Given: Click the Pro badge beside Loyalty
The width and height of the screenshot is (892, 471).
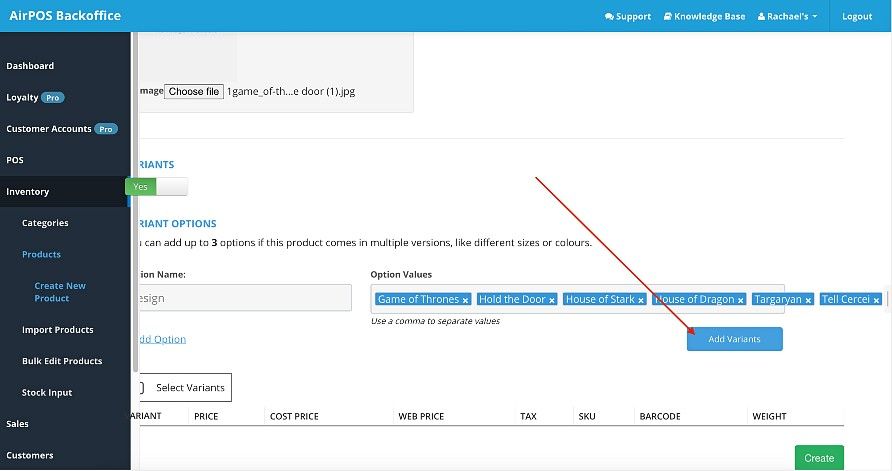Looking at the screenshot, I should (x=53, y=98).
